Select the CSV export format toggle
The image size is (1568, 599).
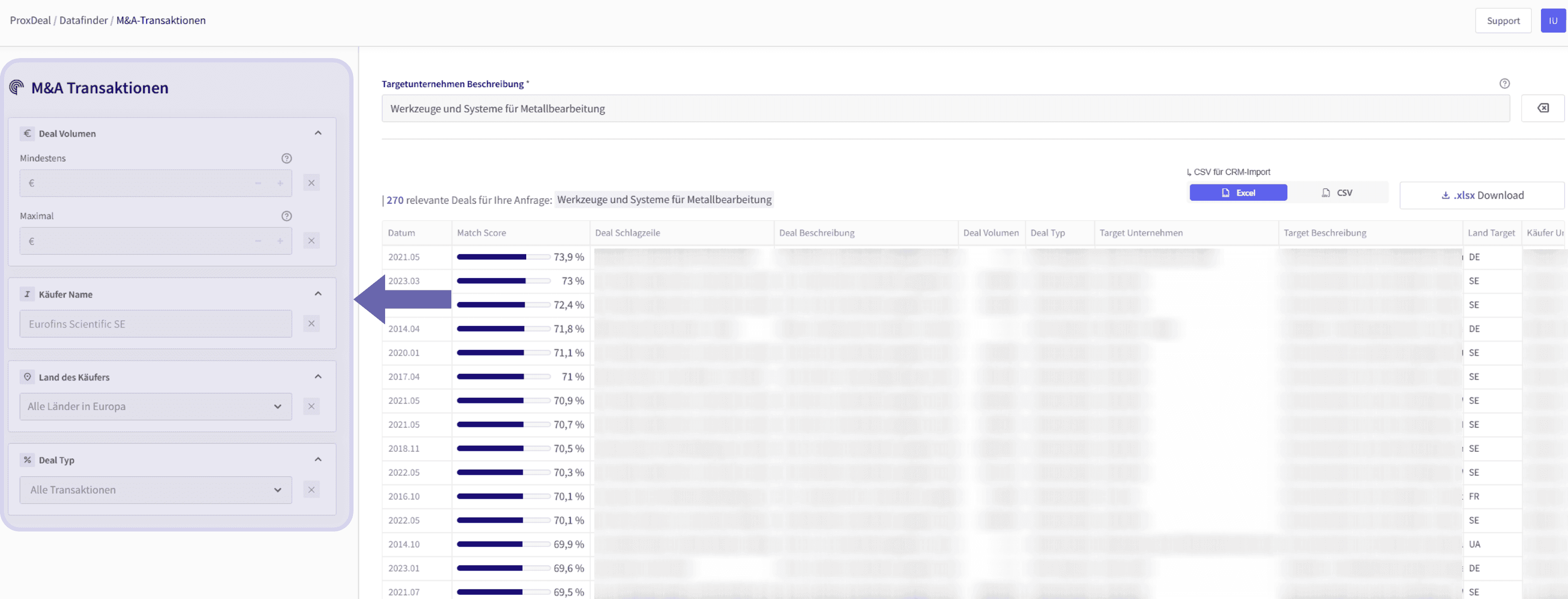[1337, 193]
